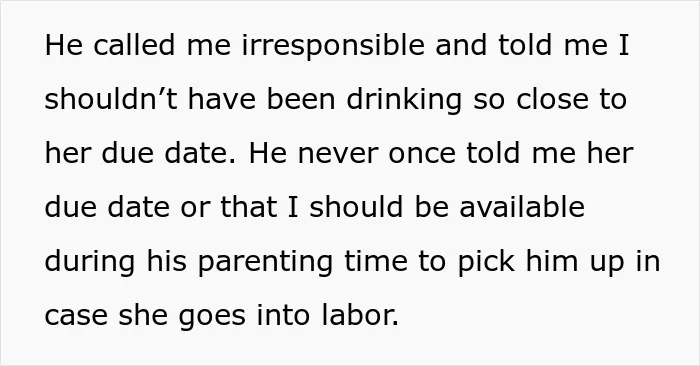The image size is (700, 366).
Task: Click the word "that" in the text
Action: tap(248, 207)
